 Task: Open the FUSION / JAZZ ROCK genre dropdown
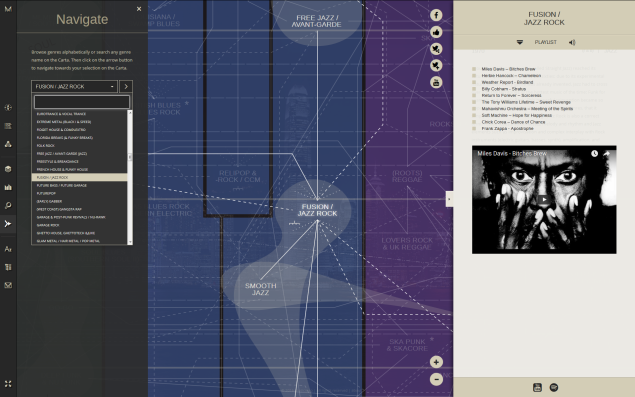point(75,86)
